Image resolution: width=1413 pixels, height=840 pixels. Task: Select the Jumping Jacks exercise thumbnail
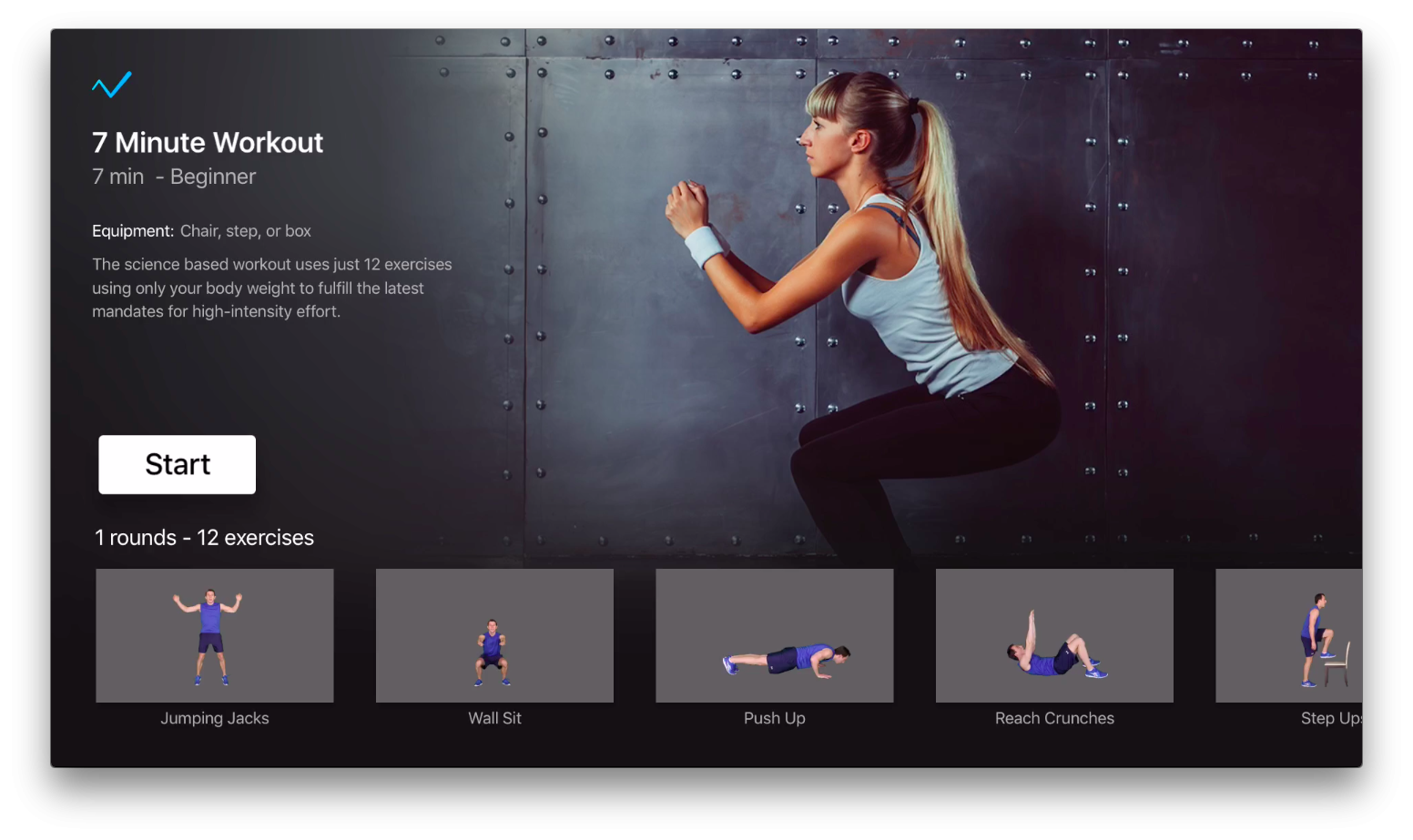click(x=215, y=635)
